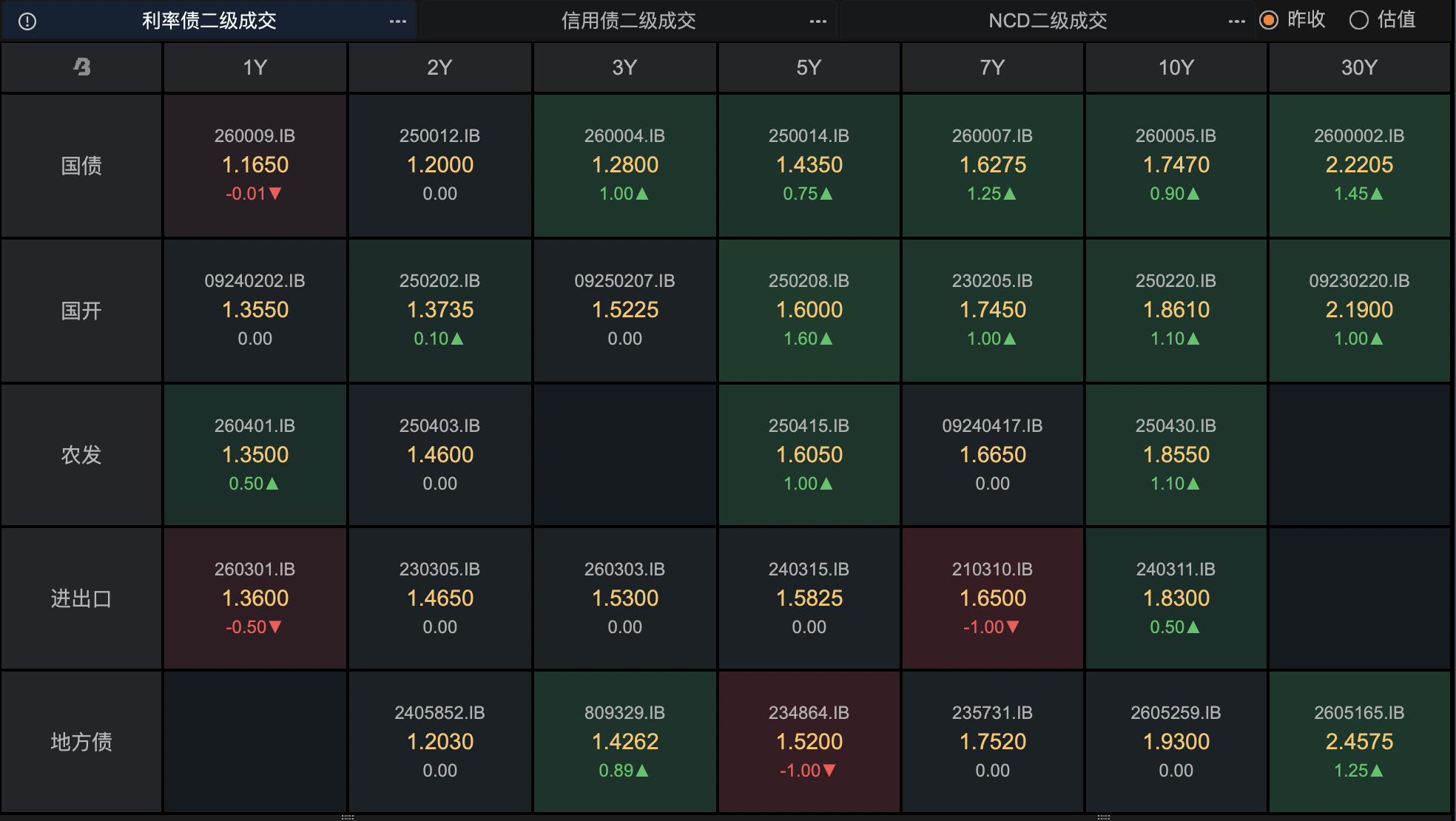
Task: Open the ellipsis menu of NCD二级成交 tab
Action: [1237, 21]
